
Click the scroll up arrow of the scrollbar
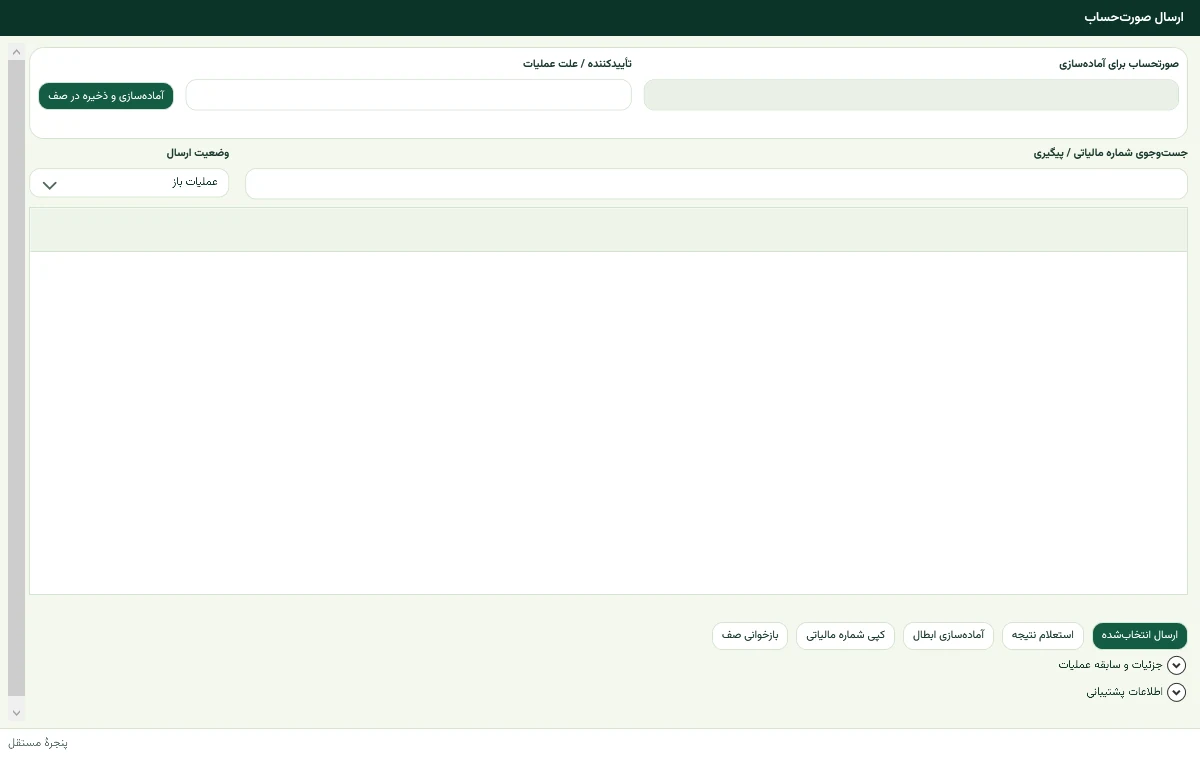[x=16, y=52]
